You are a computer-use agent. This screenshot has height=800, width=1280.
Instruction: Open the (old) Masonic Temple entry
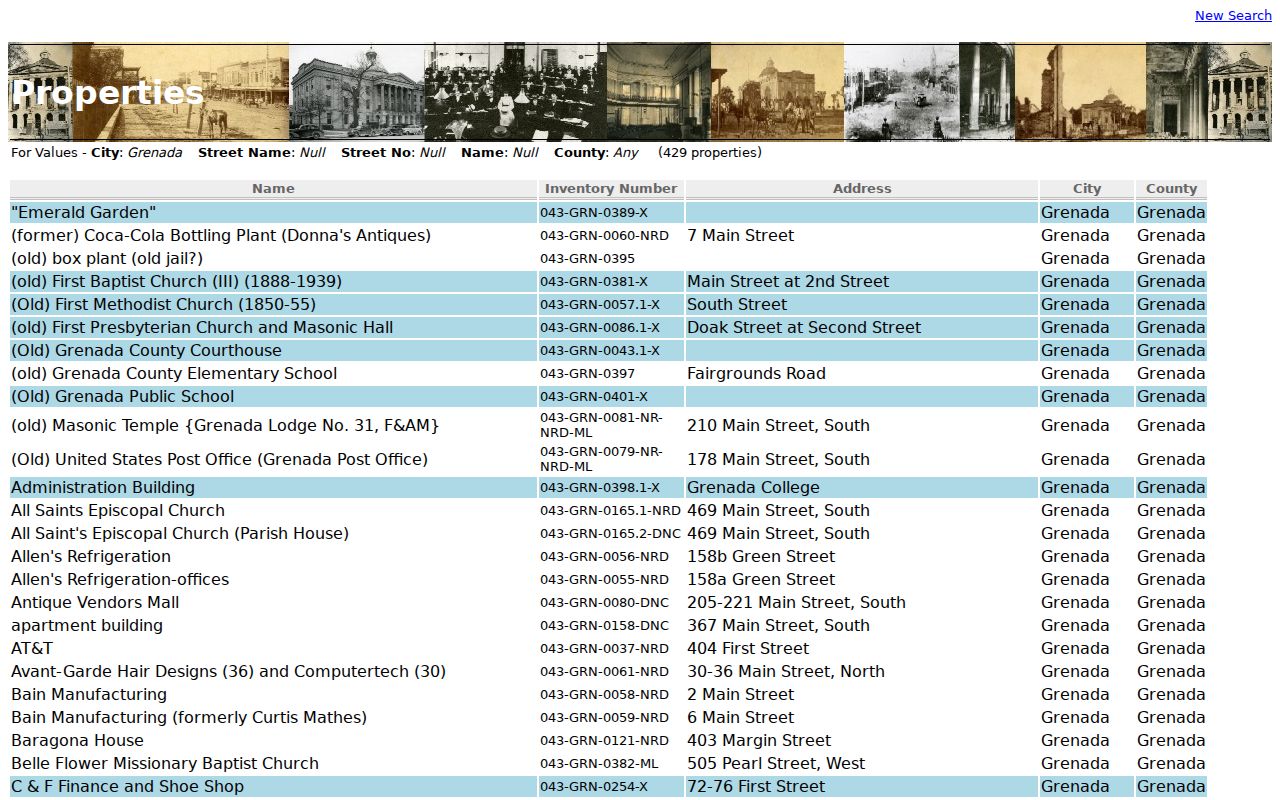225,425
